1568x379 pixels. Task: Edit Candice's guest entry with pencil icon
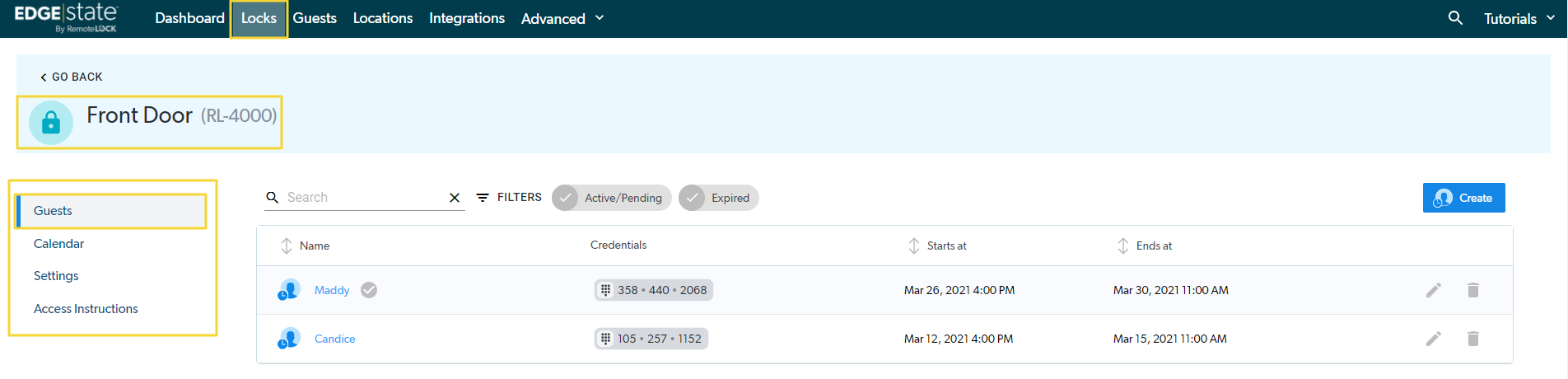(x=1434, y=339)
